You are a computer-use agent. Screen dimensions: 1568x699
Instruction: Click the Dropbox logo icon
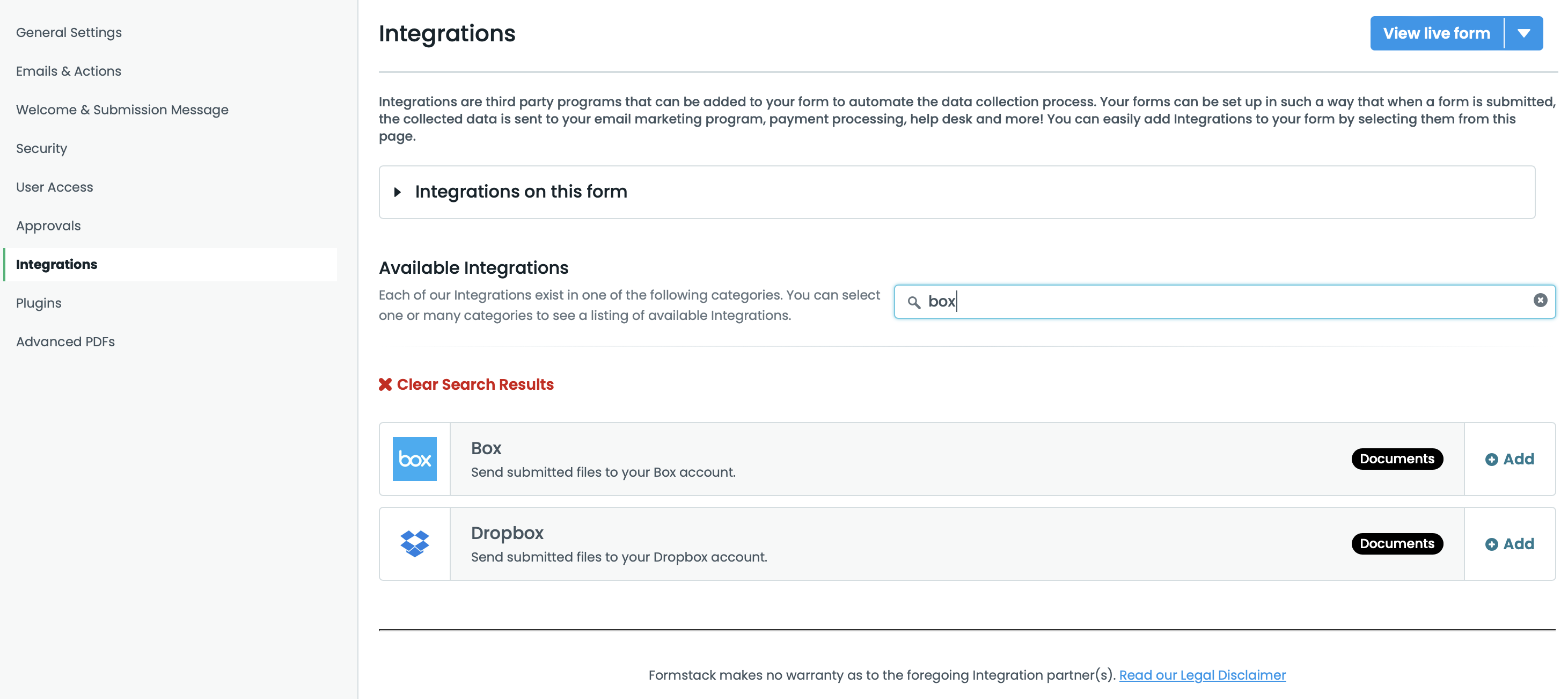(x=414, y=543)
